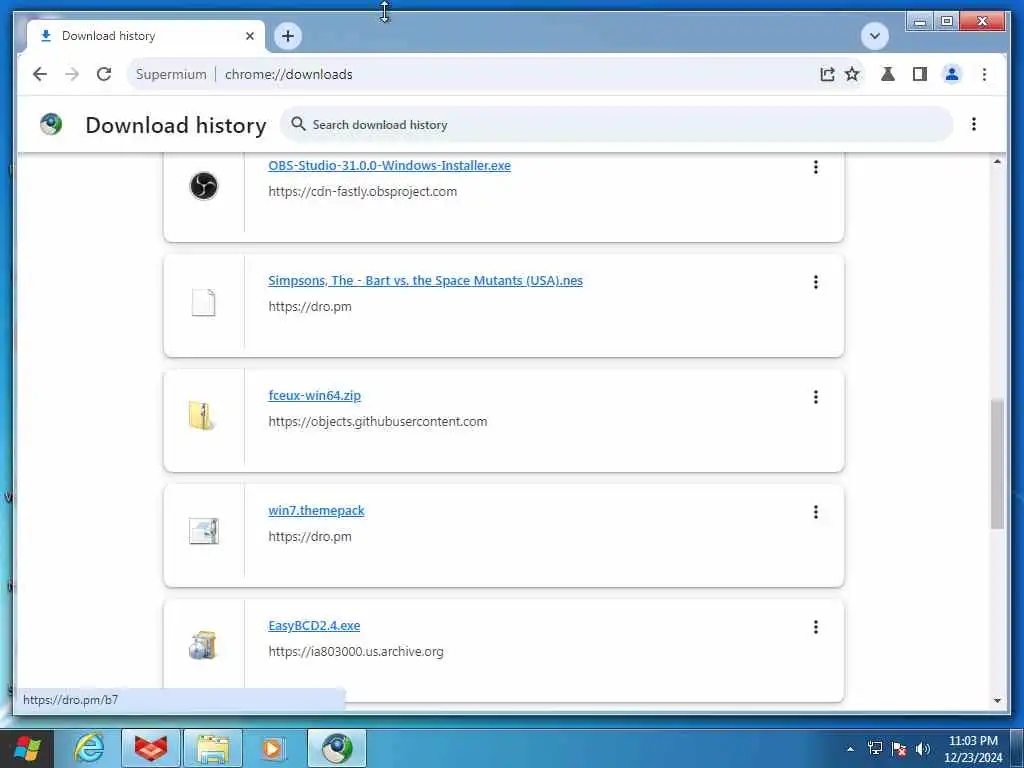Click https://ia803000.us.archive.org source text
Image resolution: width=1024 pixels, height=768 pixels.
[356, 651]
